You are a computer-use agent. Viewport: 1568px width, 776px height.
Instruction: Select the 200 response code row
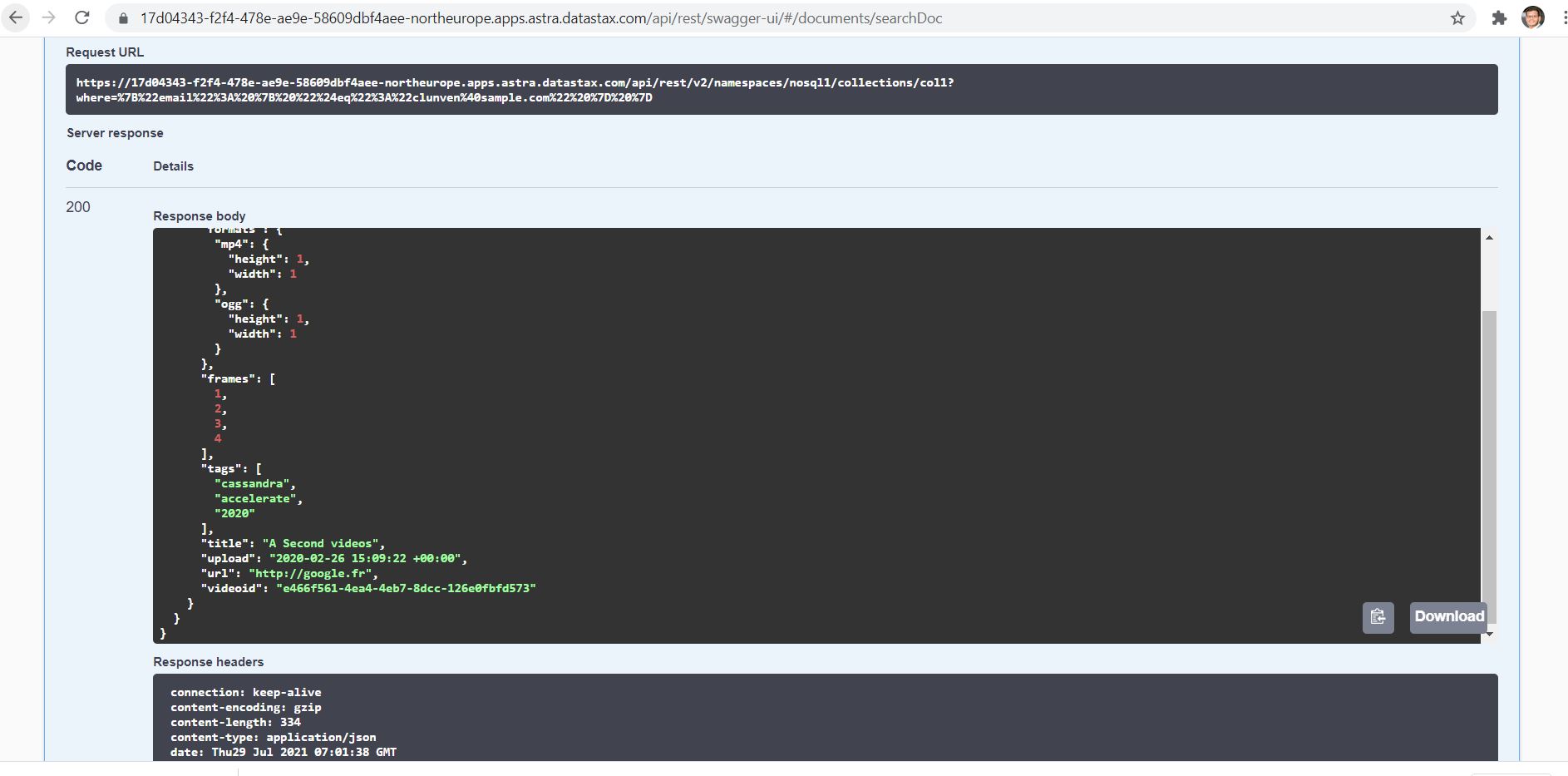click(x=78, y=207)
